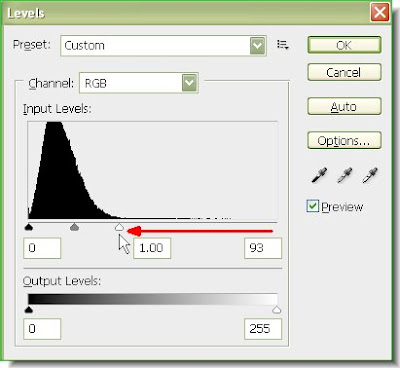Click the input black point slider handle

[29, 228]
